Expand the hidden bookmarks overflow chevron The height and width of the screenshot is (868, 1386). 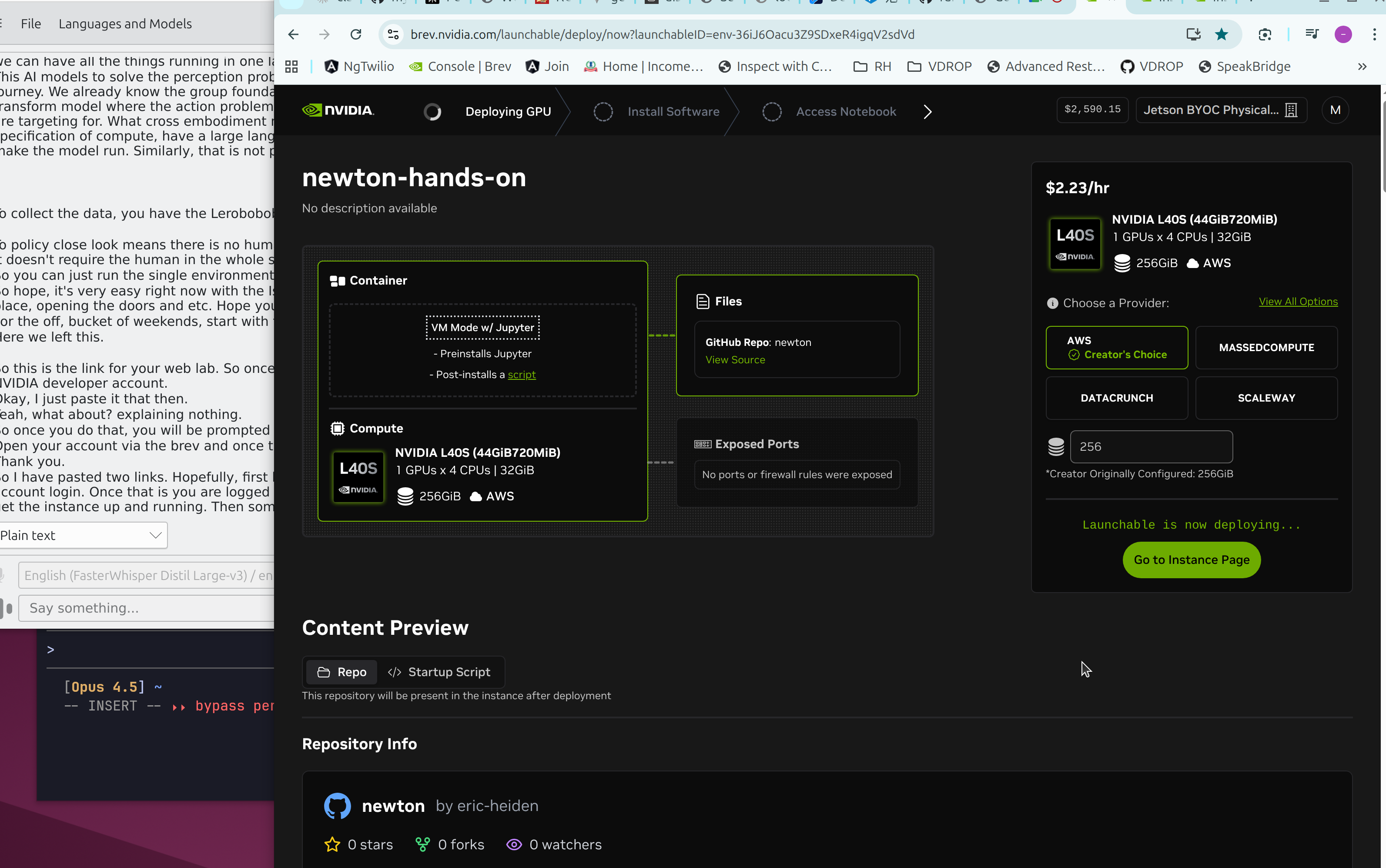point(1363,66)
